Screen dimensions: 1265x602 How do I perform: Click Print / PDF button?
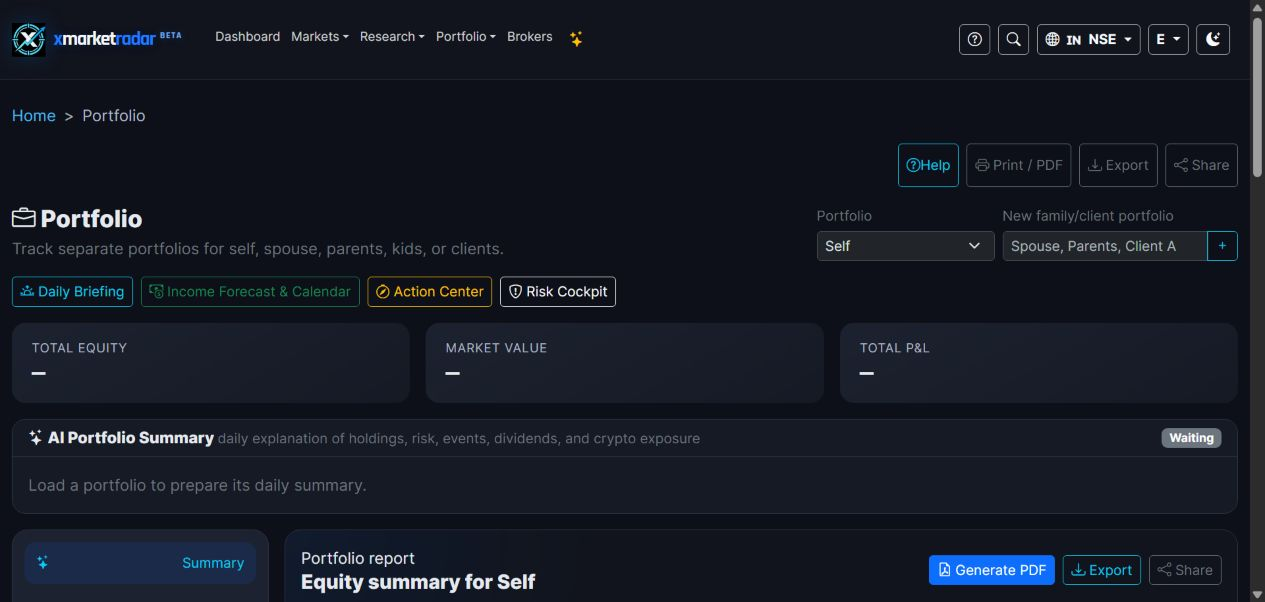point(1019,165)
